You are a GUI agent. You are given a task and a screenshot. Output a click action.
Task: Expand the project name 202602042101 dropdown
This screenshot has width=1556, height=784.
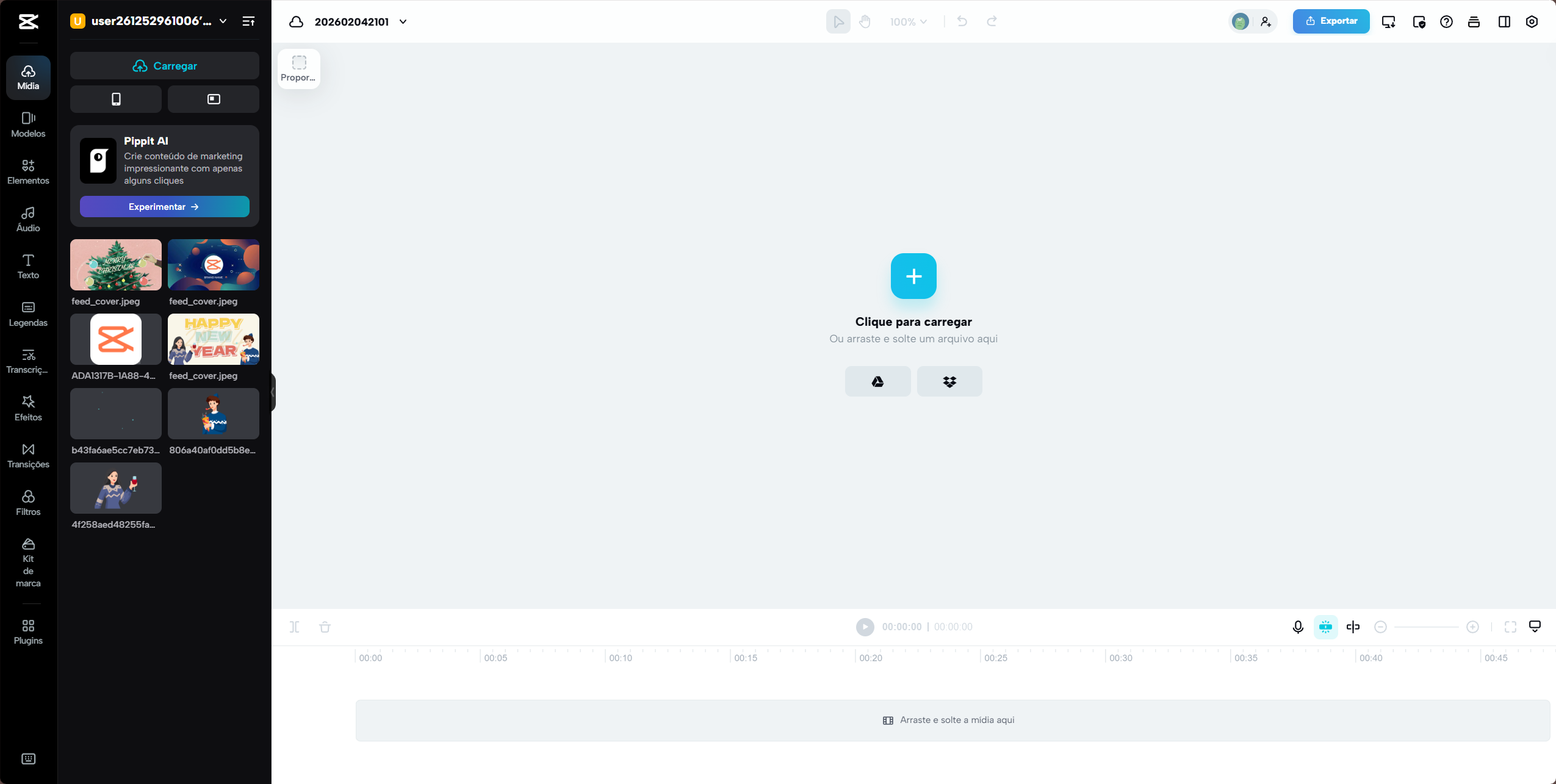coord(402,21)
